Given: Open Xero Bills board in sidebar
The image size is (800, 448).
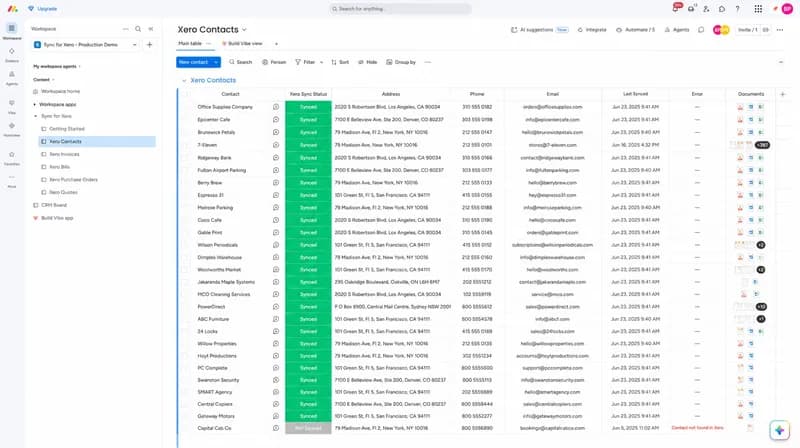Looking at the screenshot, I should coord(60,167).
